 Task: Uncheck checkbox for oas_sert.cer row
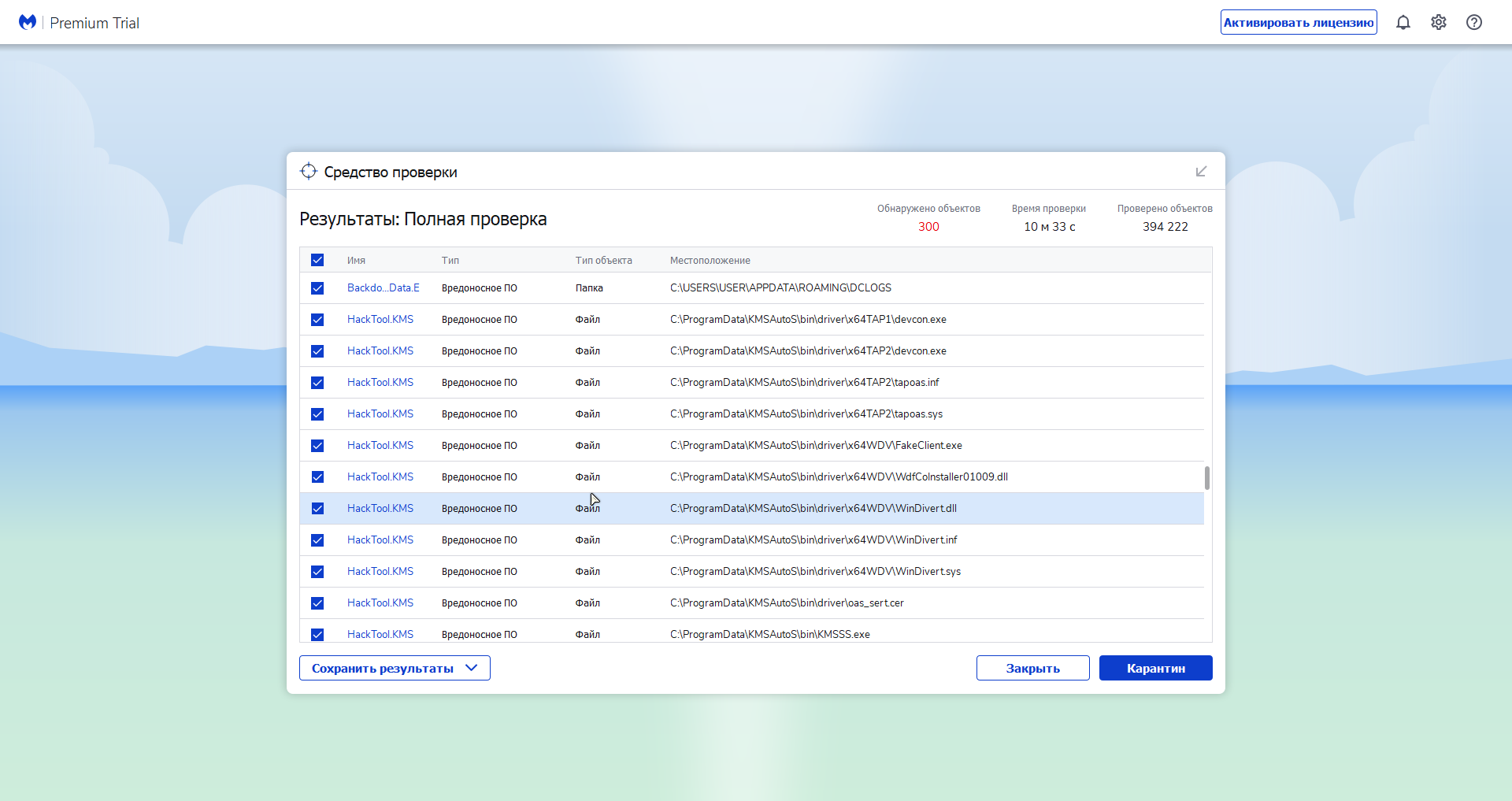pyautogui.click(x=317, y=603)
